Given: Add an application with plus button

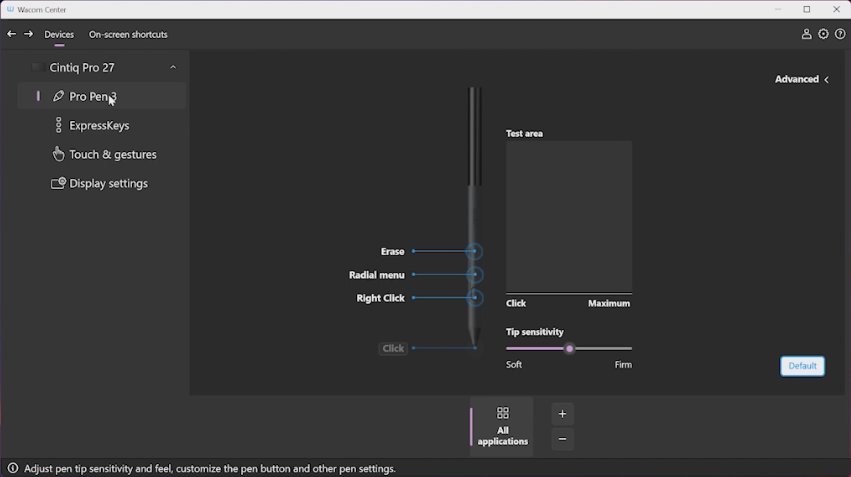Looking at the screenshot, I should tap(562, 414).
